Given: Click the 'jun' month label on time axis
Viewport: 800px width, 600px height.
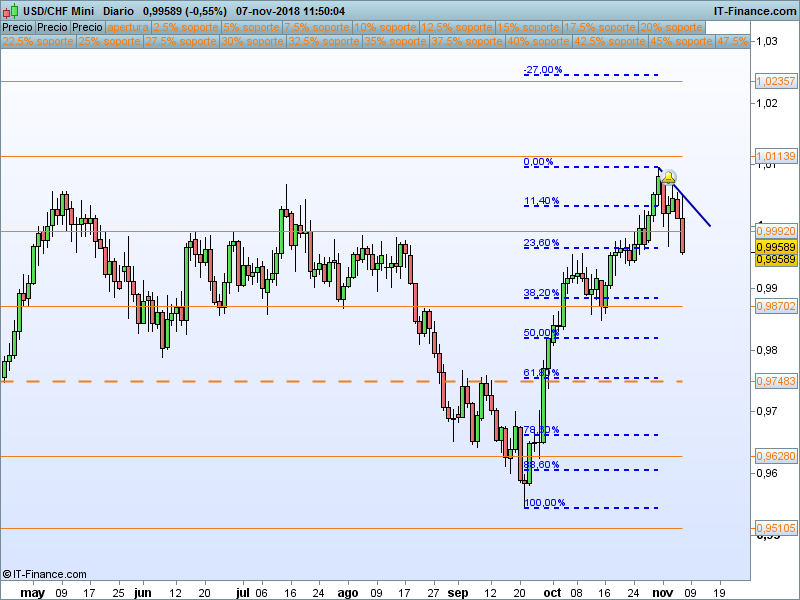Looking at the screenshot, I should [x=143, y=593].
